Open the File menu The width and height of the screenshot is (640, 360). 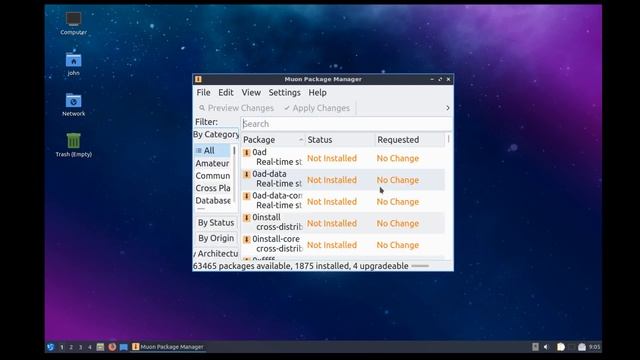(x=203, y=93)
